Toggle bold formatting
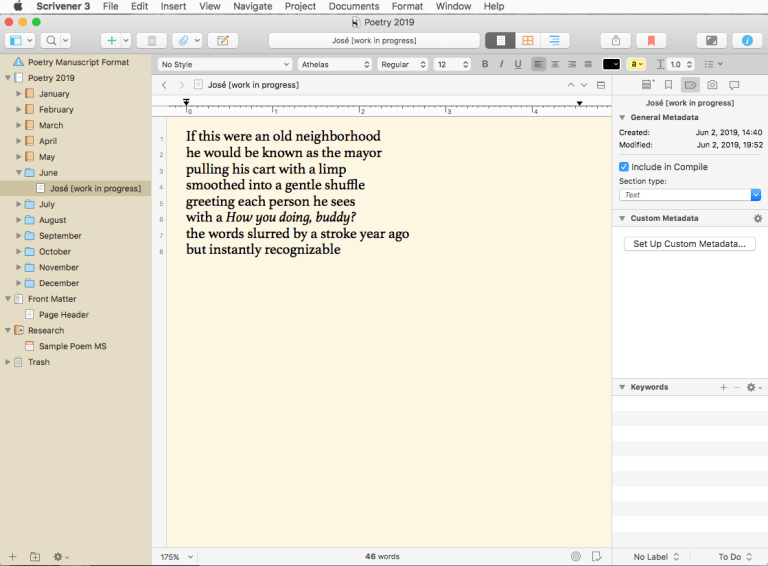This screenshot has height=566, width=768. pyautogui.click(x=485, y=64)
